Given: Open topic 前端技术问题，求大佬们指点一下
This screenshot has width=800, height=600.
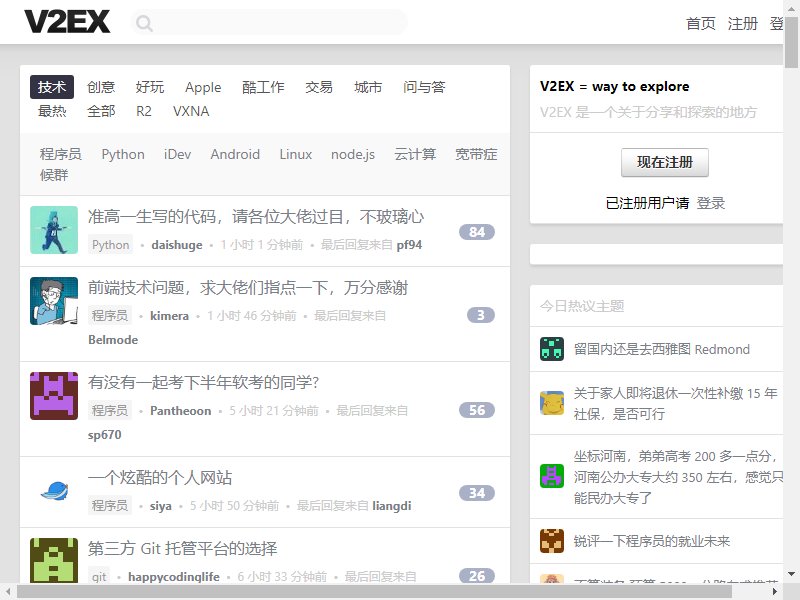Looking at the screenshot, I should pos(248,288).
